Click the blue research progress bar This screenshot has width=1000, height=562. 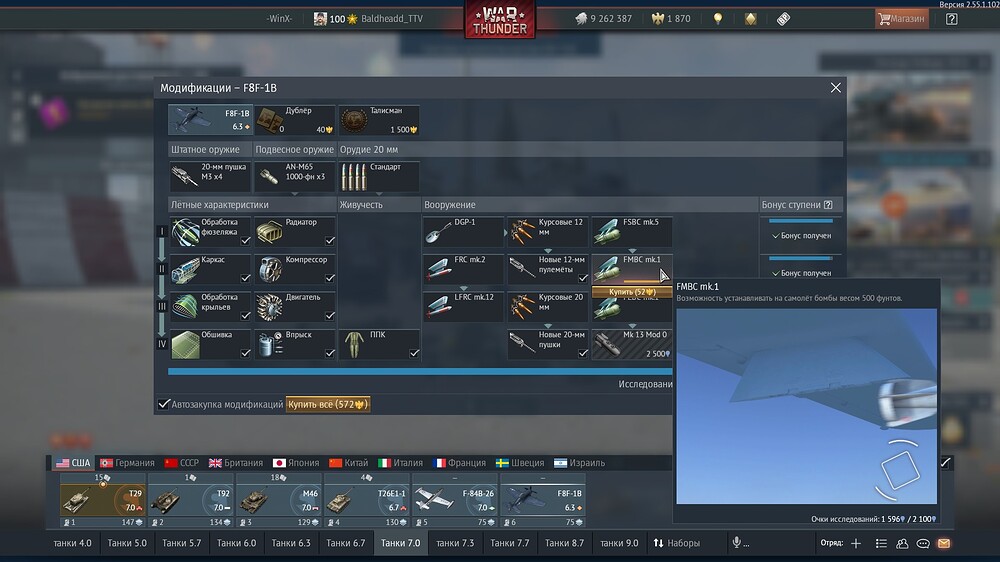(420, 371)
